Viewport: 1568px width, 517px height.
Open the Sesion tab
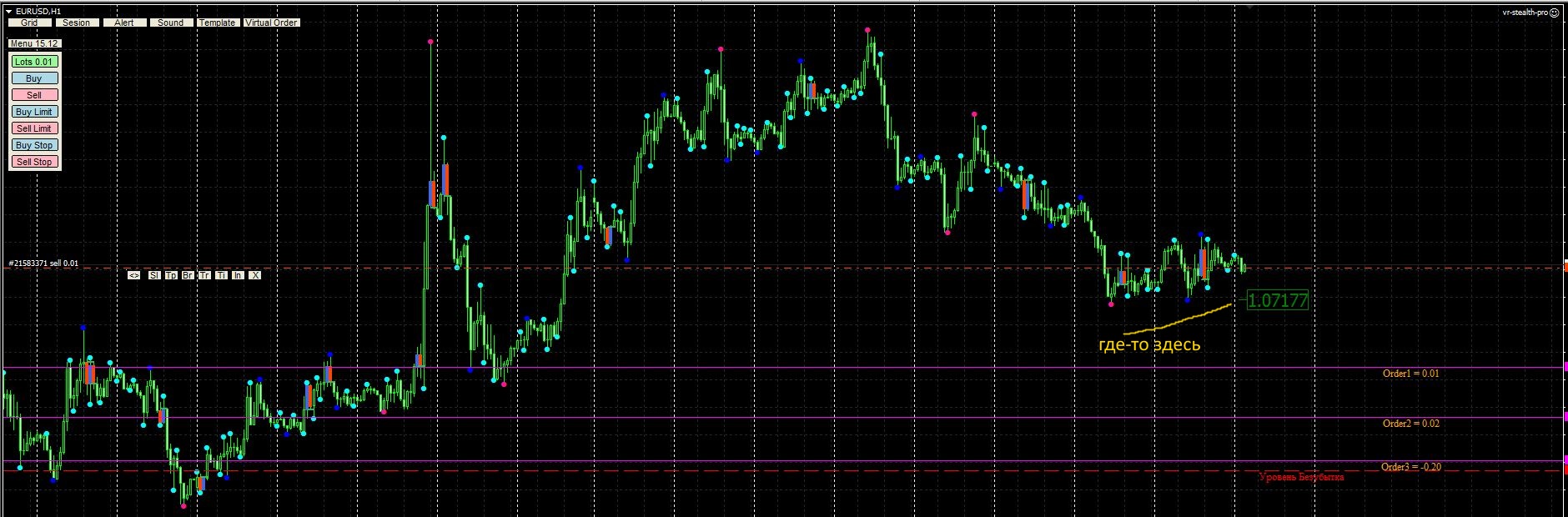pos(77,23)
